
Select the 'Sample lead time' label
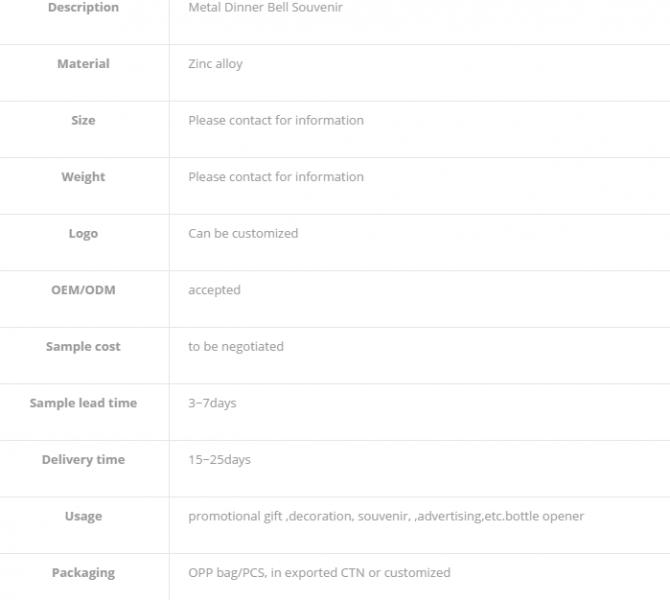coord(83,403)
